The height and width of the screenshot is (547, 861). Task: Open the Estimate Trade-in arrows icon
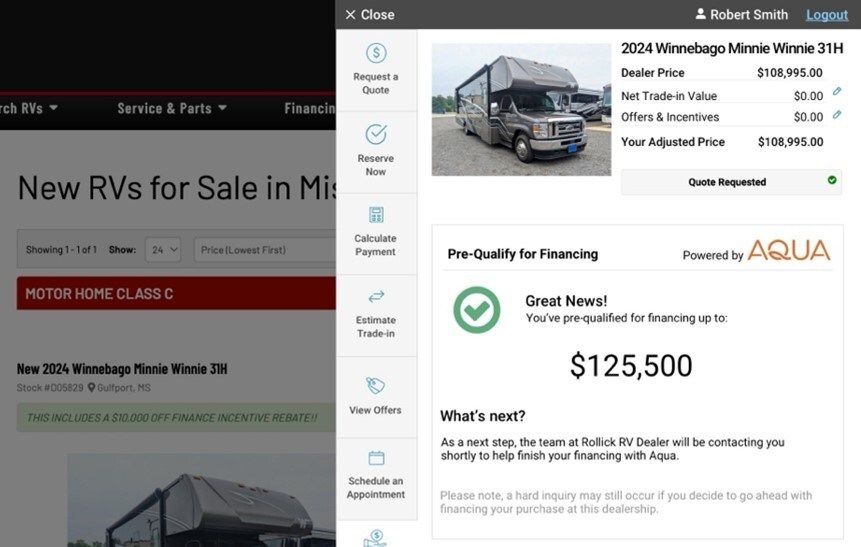376,297
